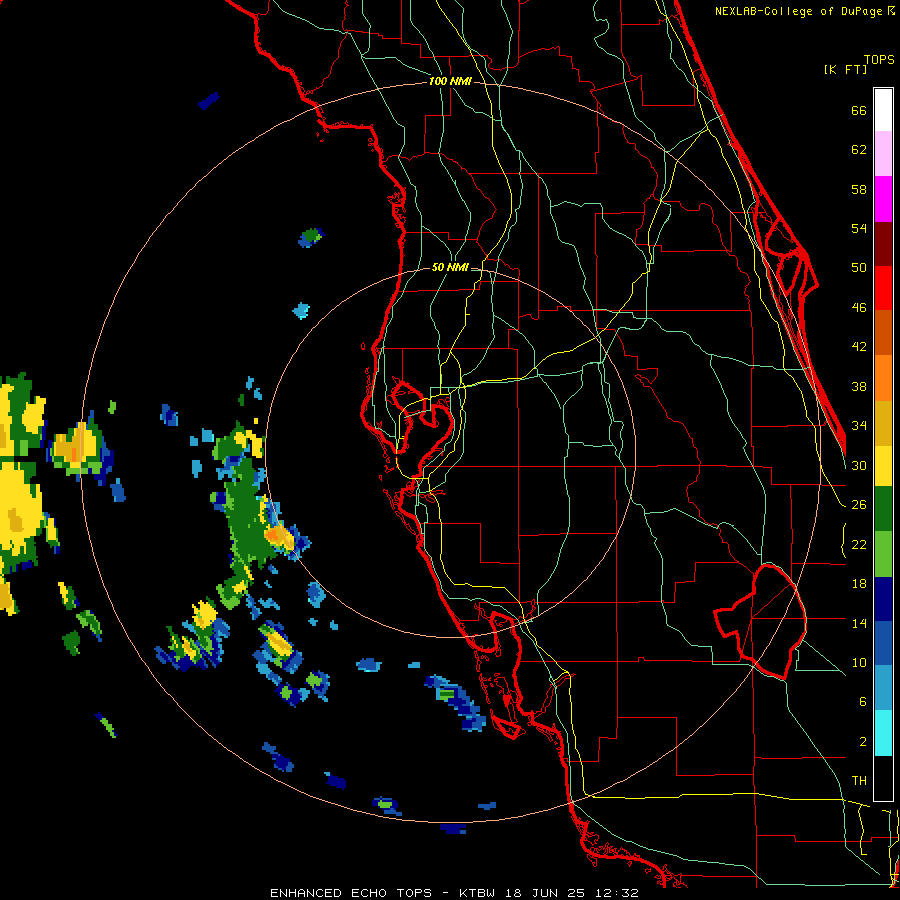Viewport: 900px width, 900px height.
Task: Click the dark green legend swatch
Action: coord(883,509)
